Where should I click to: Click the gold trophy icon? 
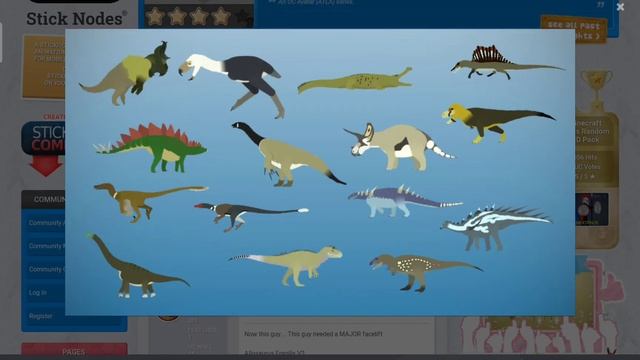[x=596, y=91]
